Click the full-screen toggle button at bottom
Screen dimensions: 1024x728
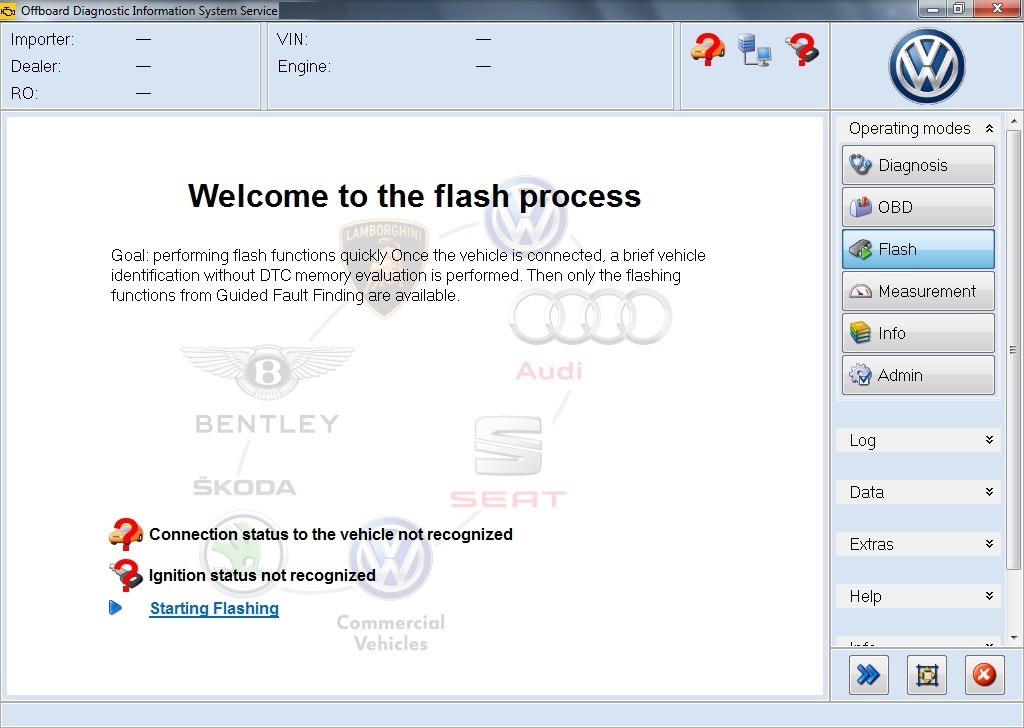[x=927, y=675]
